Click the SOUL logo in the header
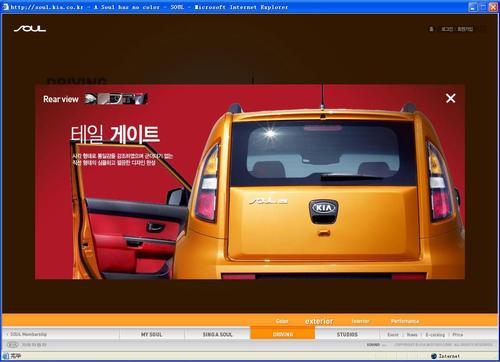Image resolution: width=500 pixels, height=362 pixels. 30,29
